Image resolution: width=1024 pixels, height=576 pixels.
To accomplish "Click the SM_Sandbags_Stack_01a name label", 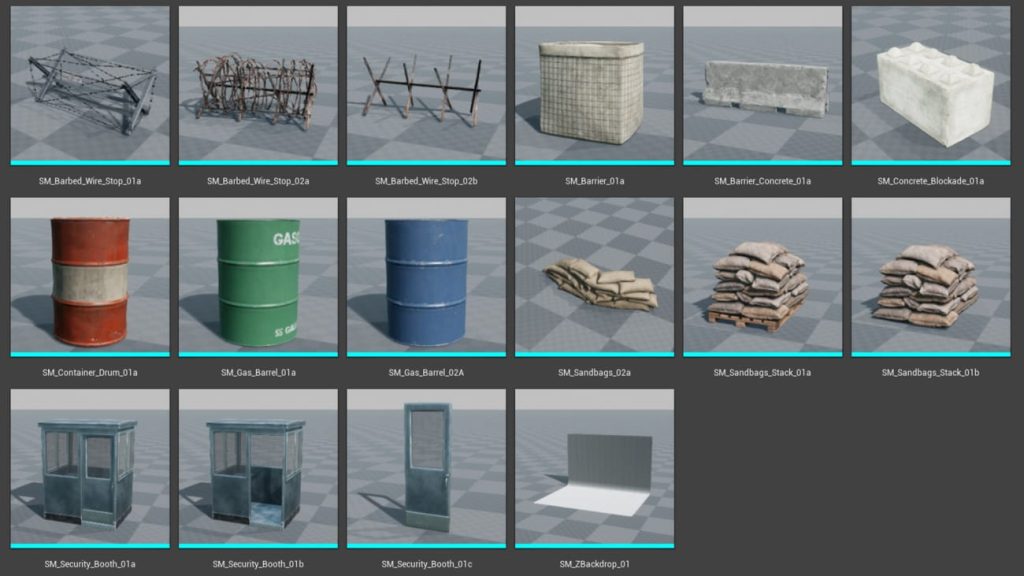I will click(763, 373).
